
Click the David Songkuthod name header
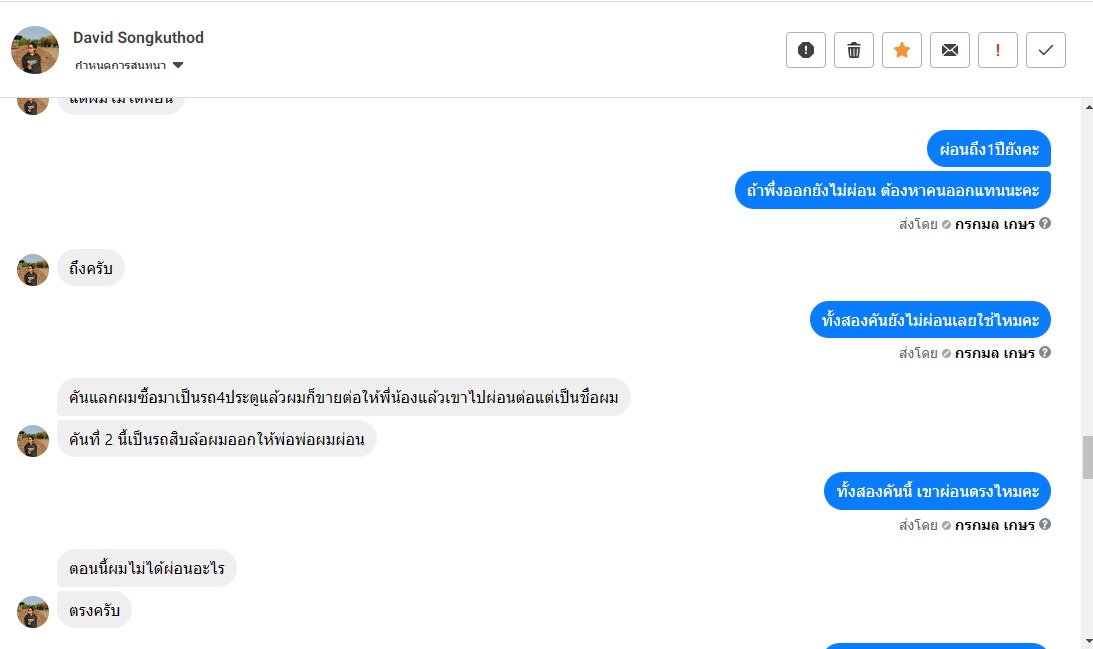pyautogui.click(x=138, y=38)
